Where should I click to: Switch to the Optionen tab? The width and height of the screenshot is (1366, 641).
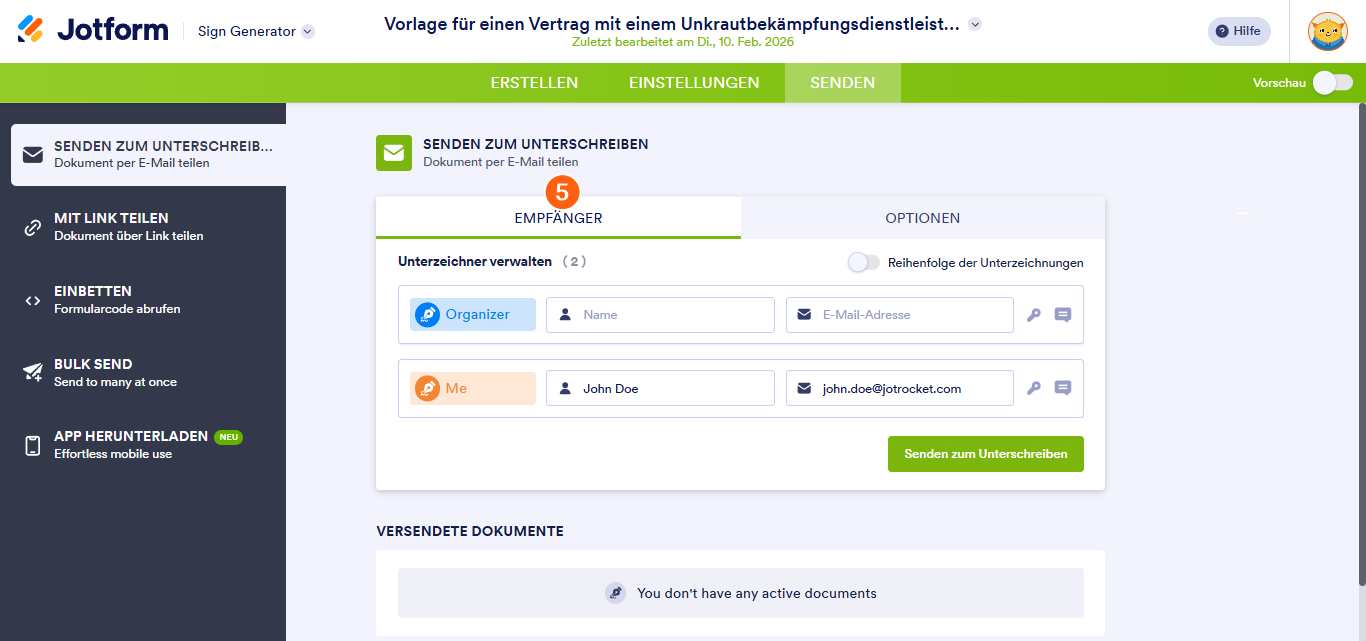click(x=922, y=217)
